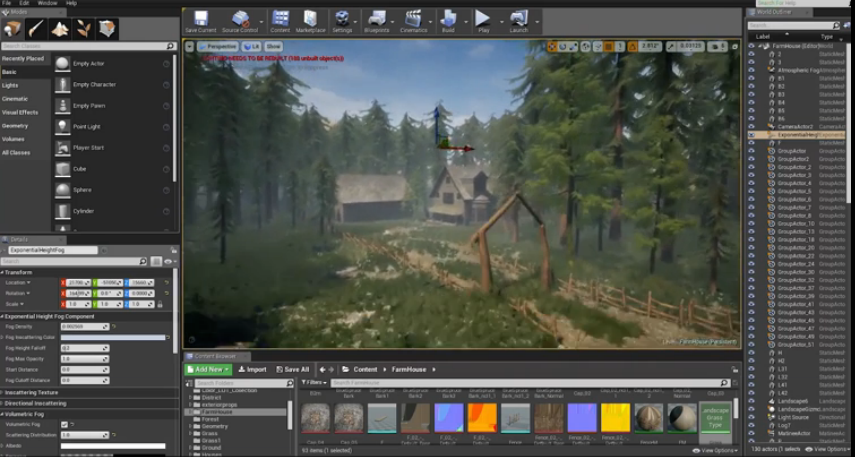Toggle Volumetric Fog checkbox
855x457 pixels.
[64, 424]
